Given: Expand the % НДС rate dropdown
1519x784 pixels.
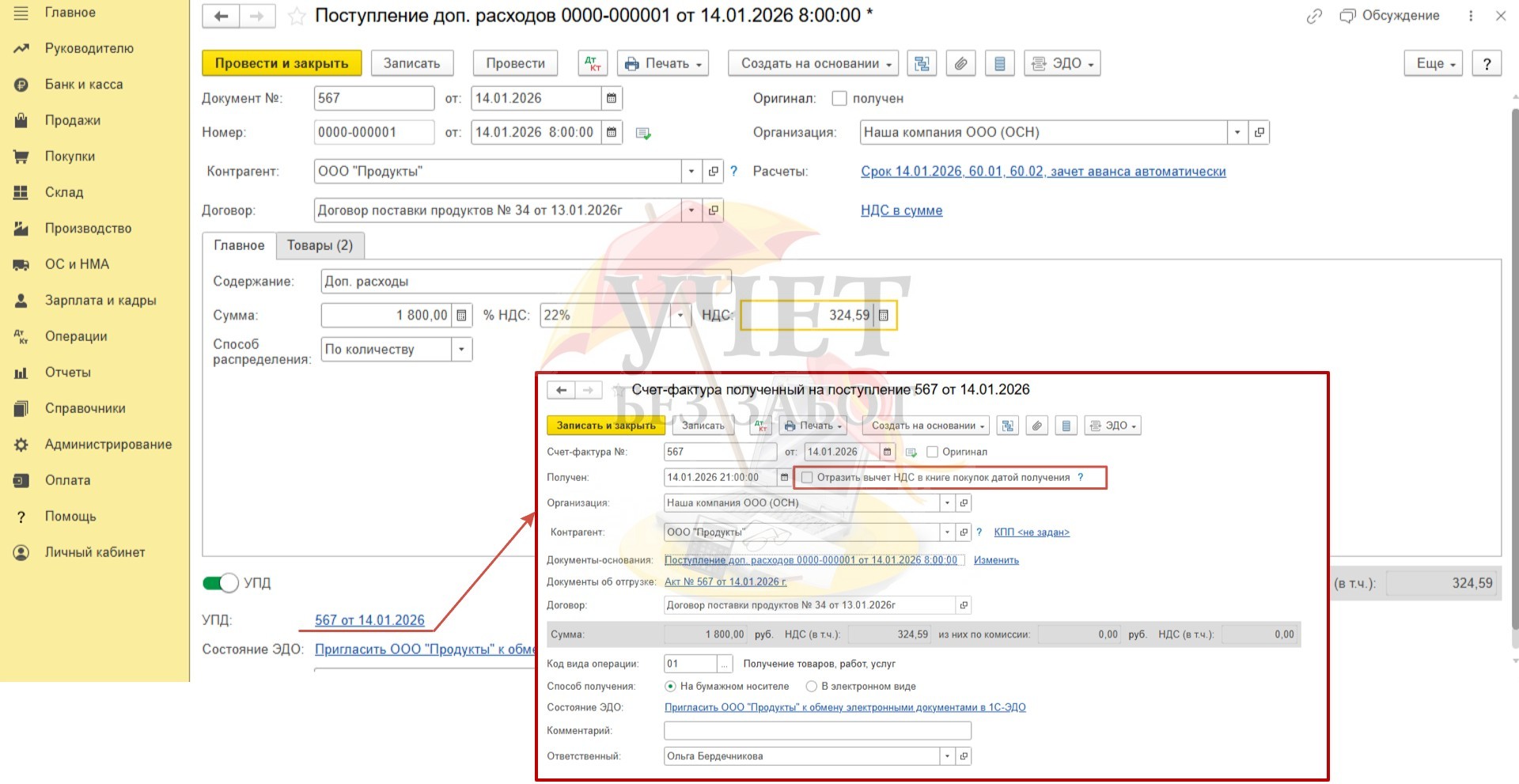Looking at the screenshot, I should 680,315.
